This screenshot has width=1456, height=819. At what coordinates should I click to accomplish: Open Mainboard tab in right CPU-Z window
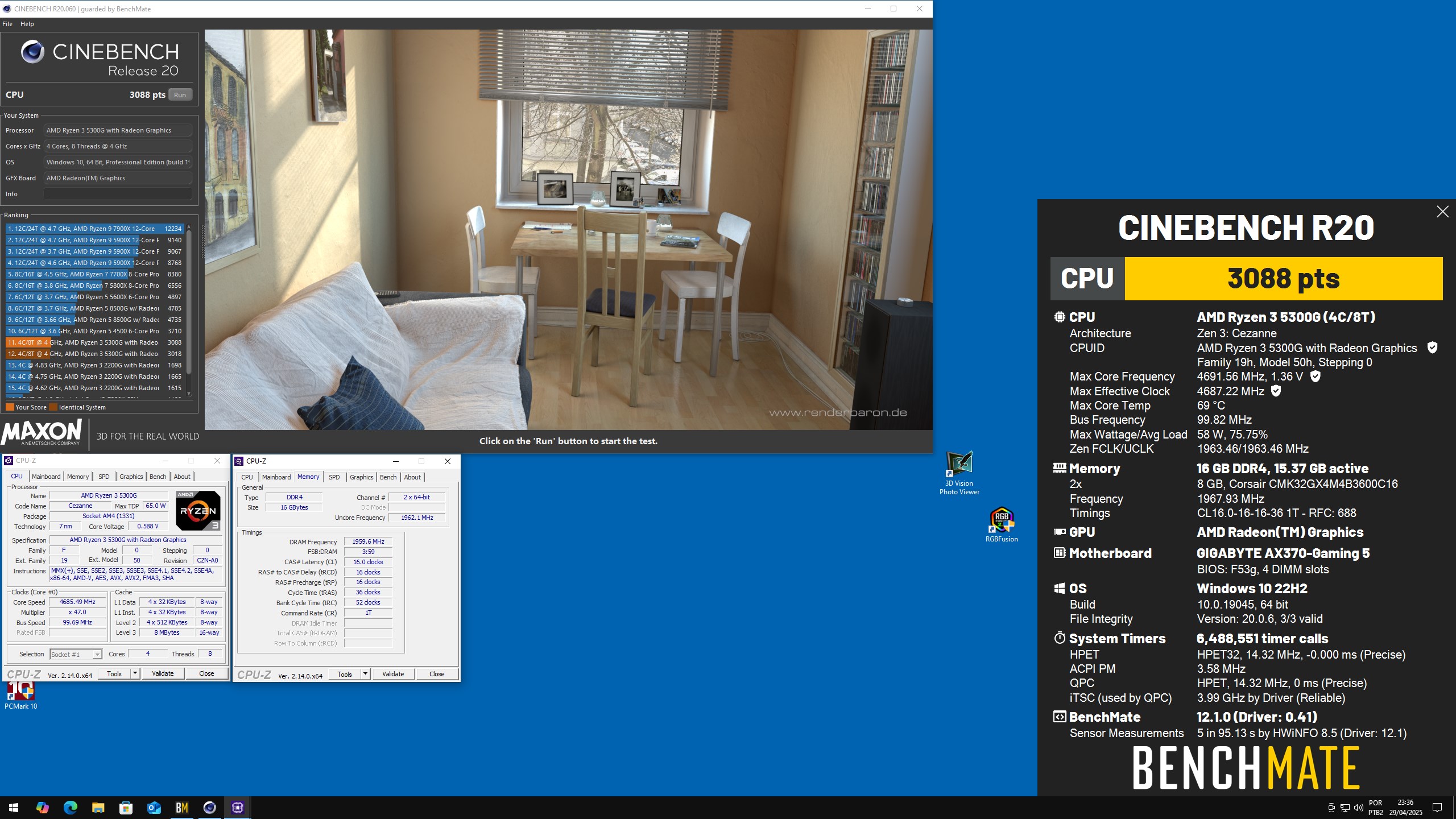click(x=276, y=477)
